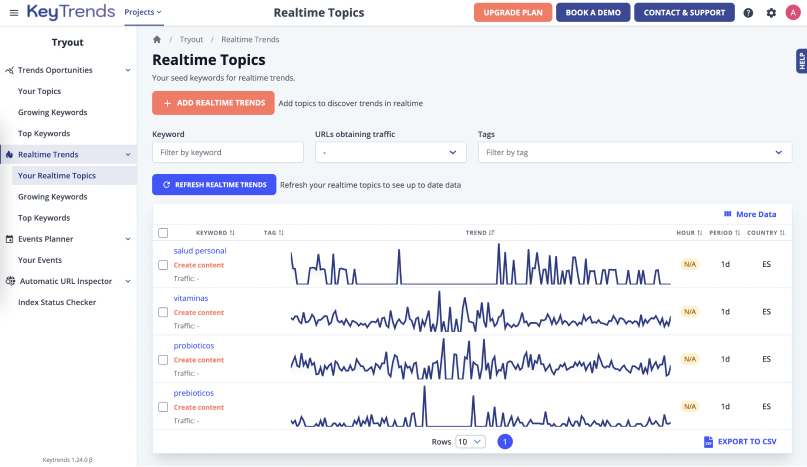Open the help question mark icon
This screenshot has width=807, height=467.
pos(748,13)
